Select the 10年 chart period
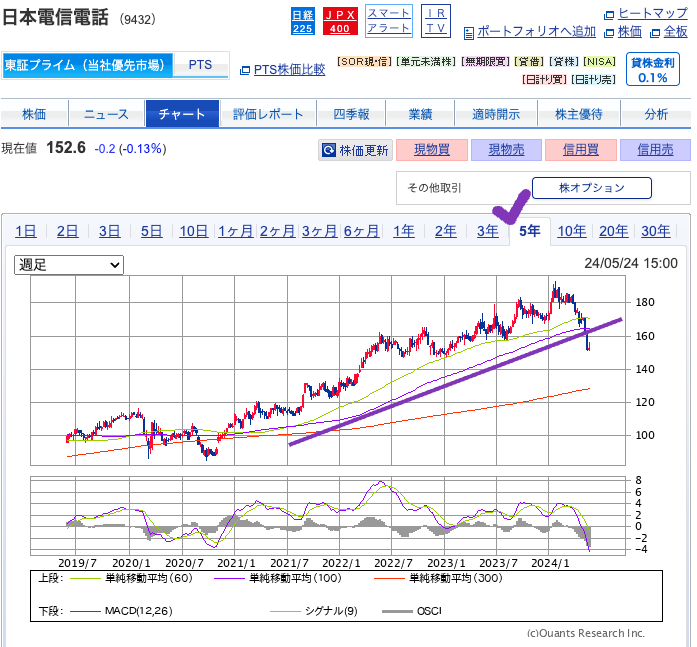 (572, 232)
